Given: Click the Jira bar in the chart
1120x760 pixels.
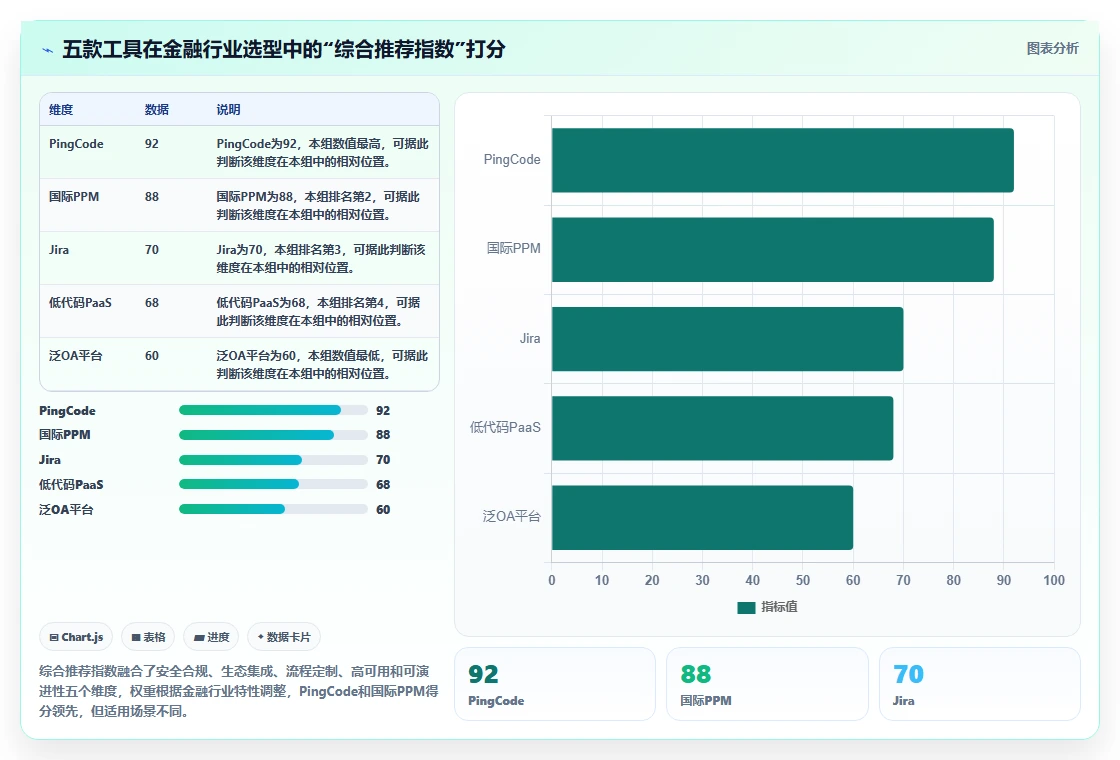Looking at the screenshot, I should (728, 339).
